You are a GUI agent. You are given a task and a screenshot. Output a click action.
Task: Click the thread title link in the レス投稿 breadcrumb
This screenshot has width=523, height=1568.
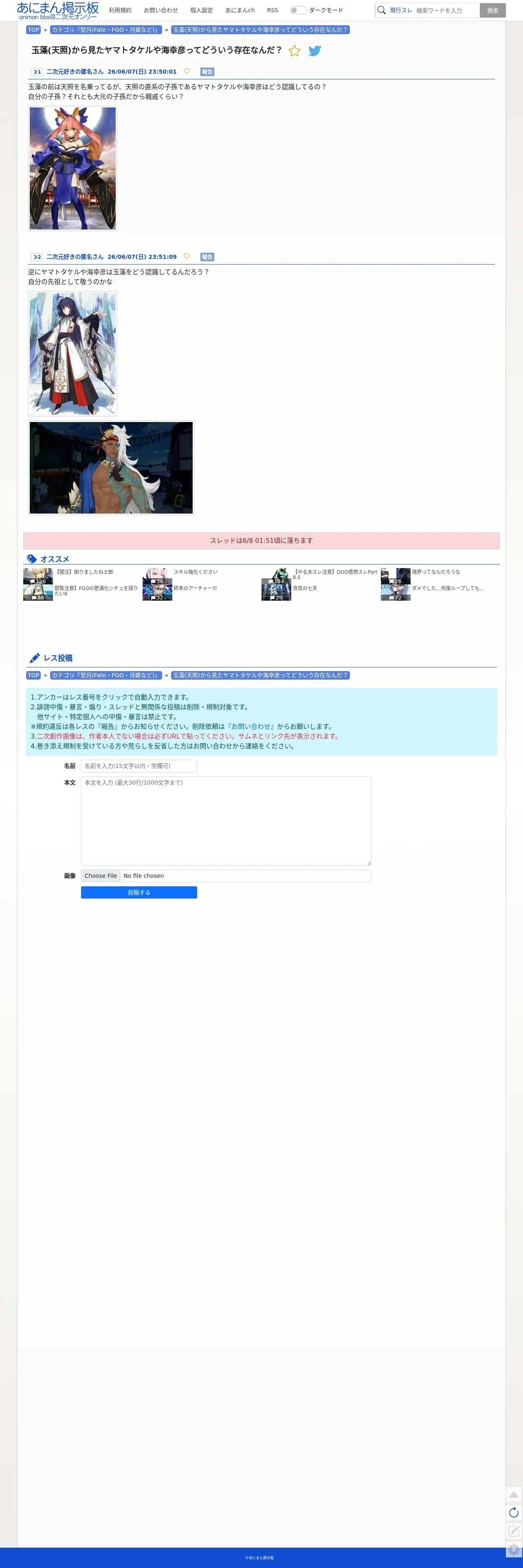point(260,675)
